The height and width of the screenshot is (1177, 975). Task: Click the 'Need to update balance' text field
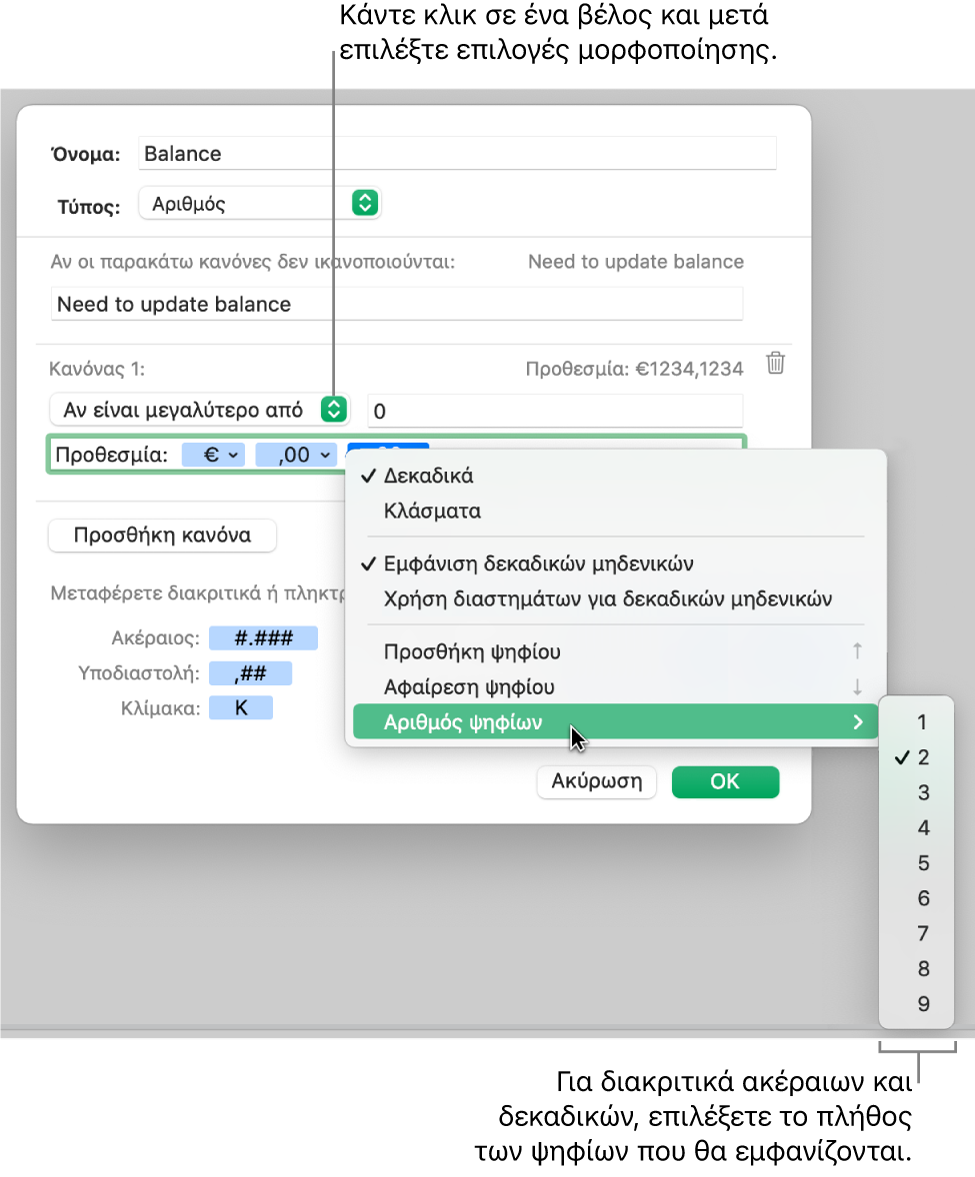coord(397,304)
